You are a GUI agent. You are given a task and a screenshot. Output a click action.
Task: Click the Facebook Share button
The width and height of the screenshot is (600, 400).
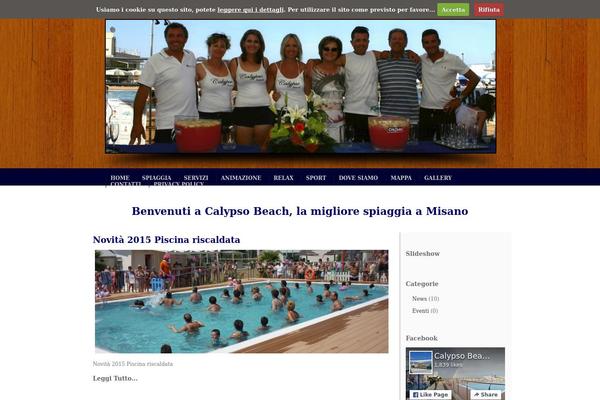[x=486, y=395]
